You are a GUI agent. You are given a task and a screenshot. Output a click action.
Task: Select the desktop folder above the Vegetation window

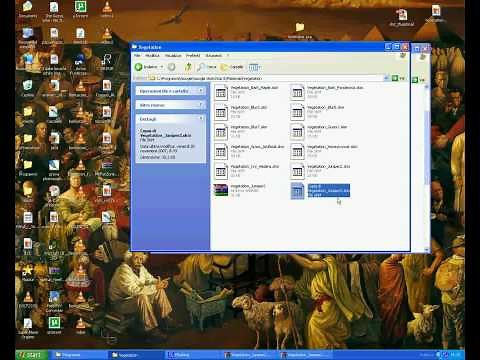tap(300, 31)
